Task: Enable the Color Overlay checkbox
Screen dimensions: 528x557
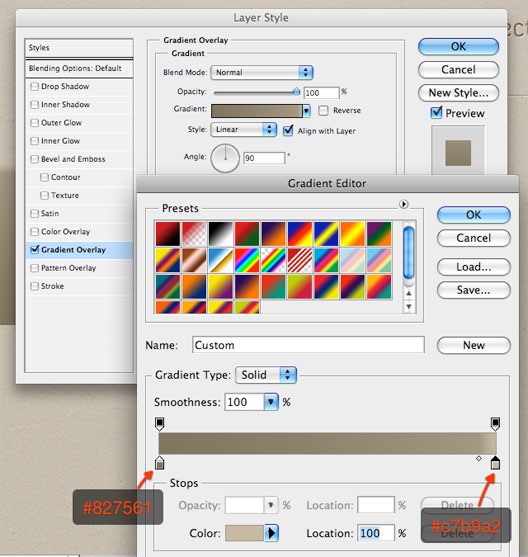Action: (x=34, y=232)
